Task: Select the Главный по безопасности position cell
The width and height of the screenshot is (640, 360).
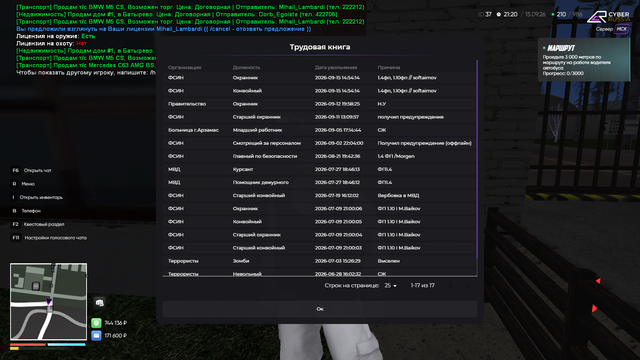Action: (265, 156)
